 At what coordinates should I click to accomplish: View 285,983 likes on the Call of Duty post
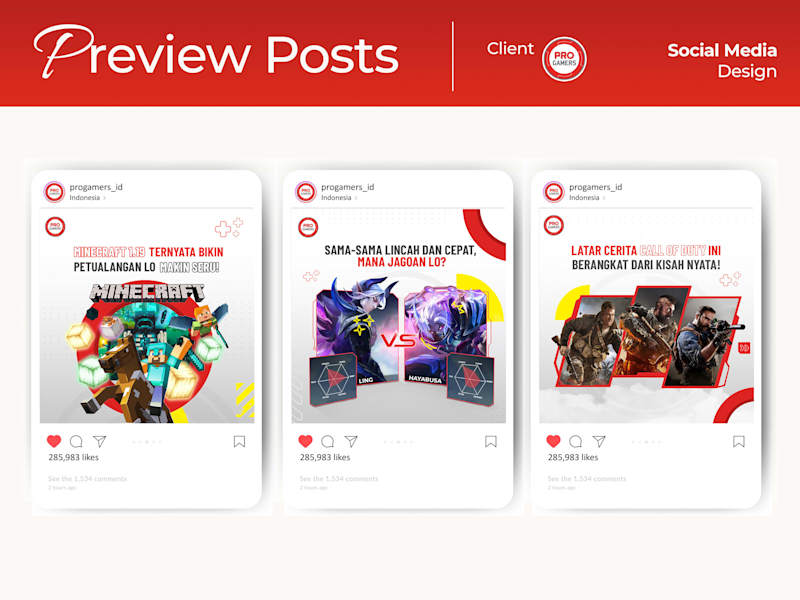click(573, 457)
